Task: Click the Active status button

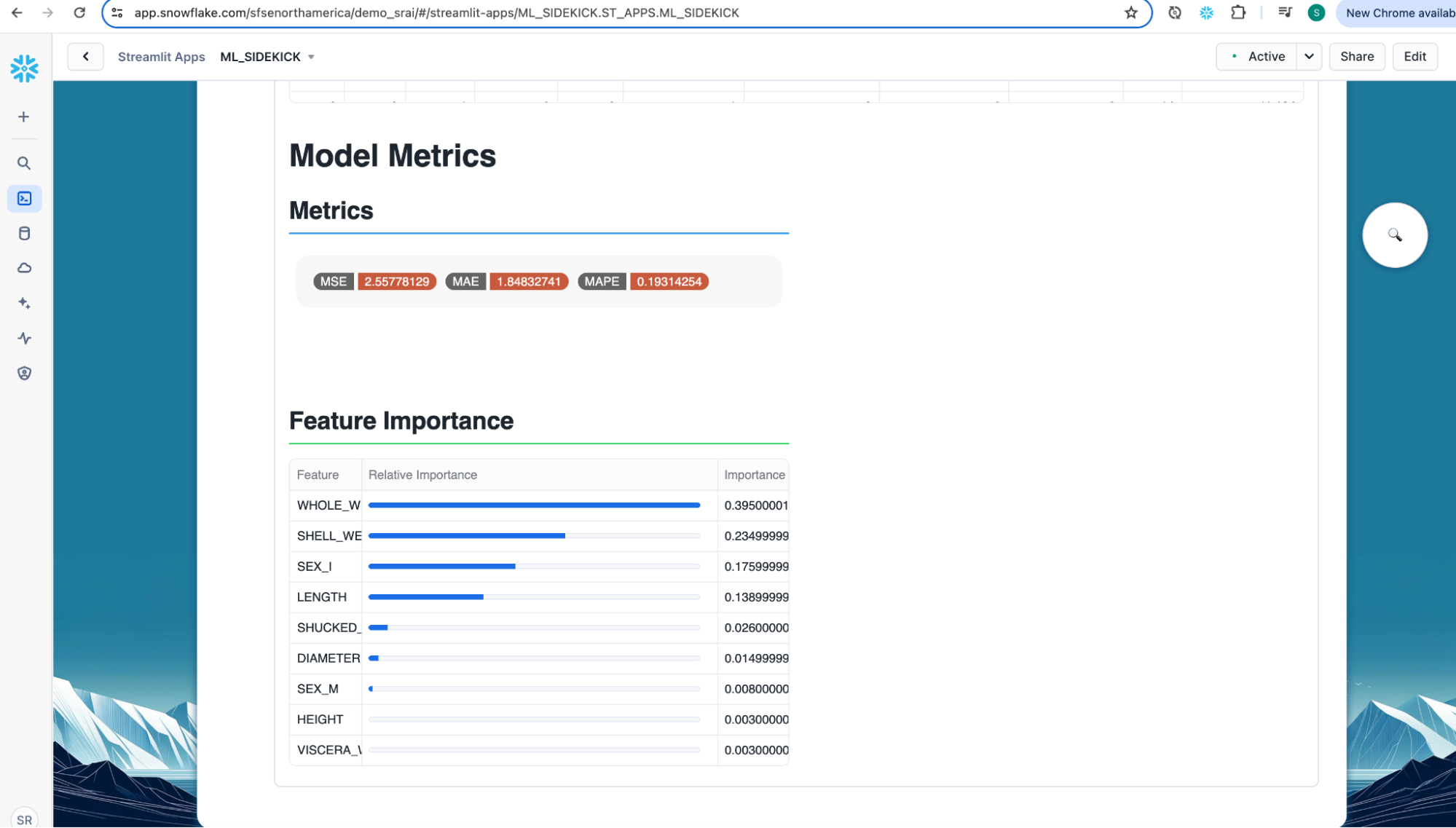Action: (x=1257, y=57)
